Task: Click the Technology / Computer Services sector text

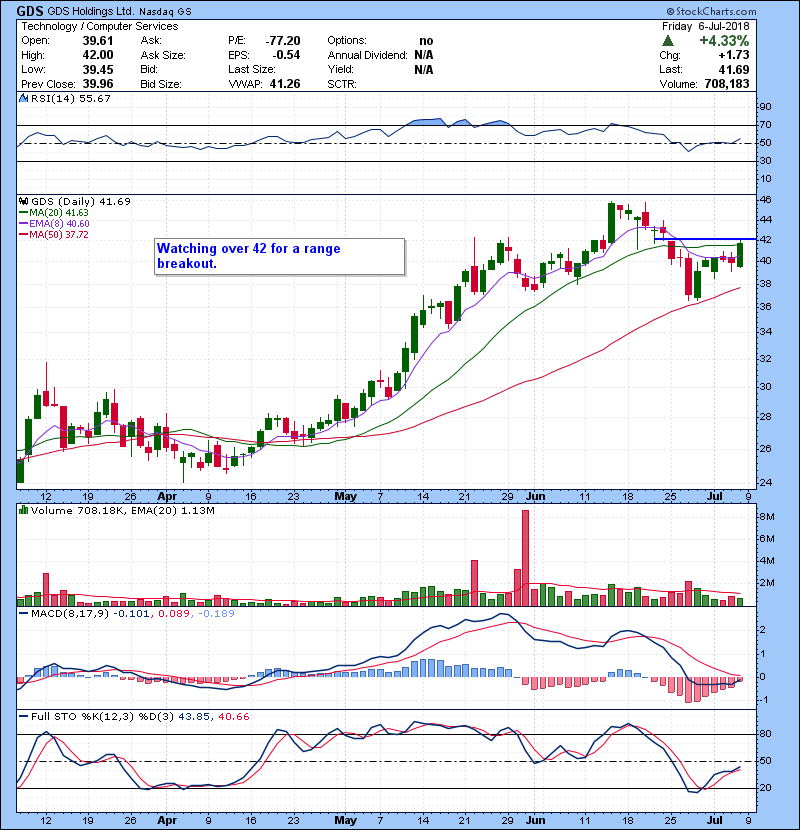Action: click(100, 26)
